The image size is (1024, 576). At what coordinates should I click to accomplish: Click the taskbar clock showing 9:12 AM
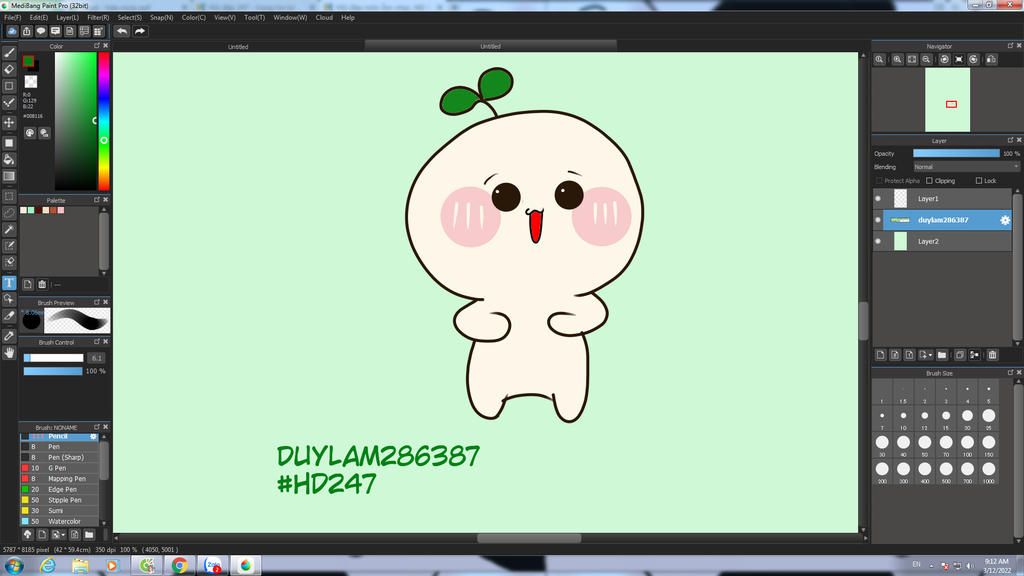[x=997, y=566]
